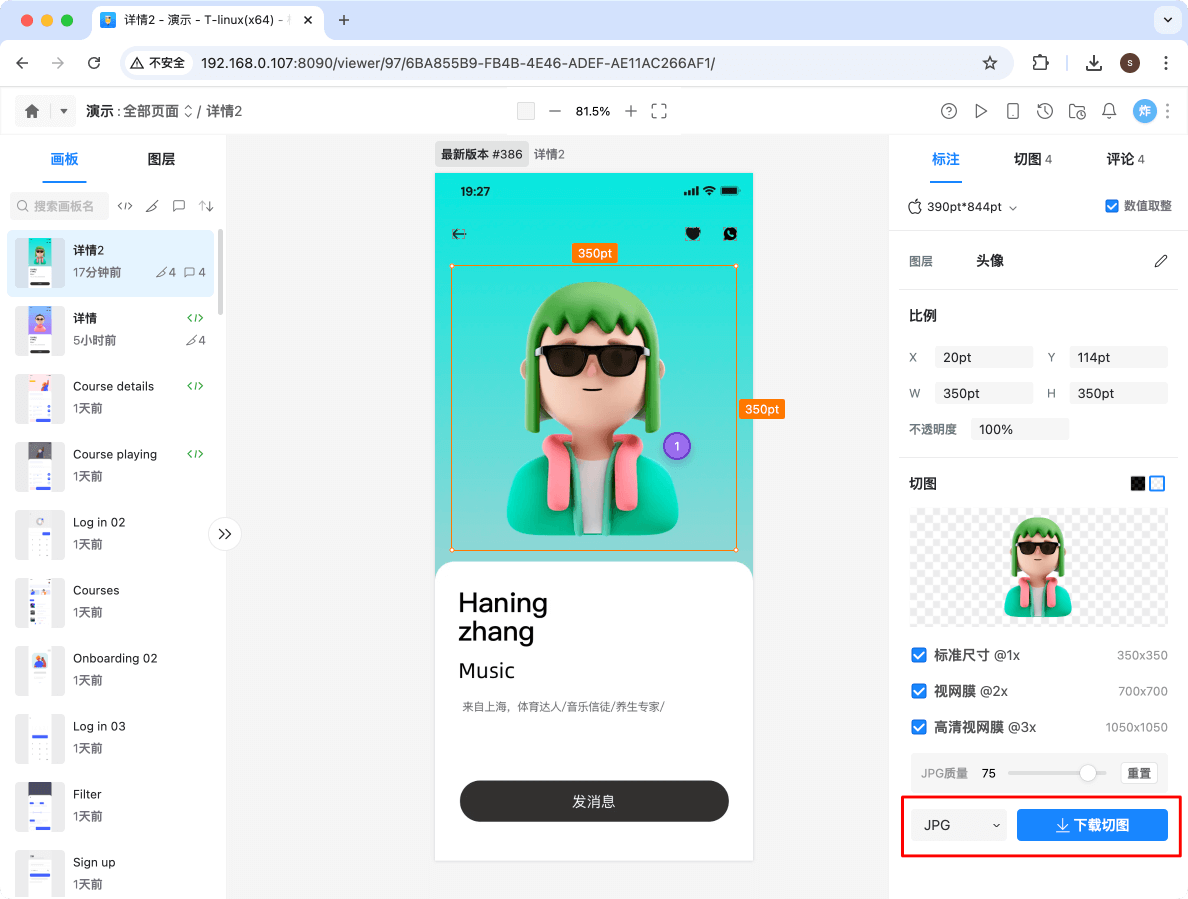Open the project folder icon
This screenshot has width=1188, height=899.
tap(1077, 111)
